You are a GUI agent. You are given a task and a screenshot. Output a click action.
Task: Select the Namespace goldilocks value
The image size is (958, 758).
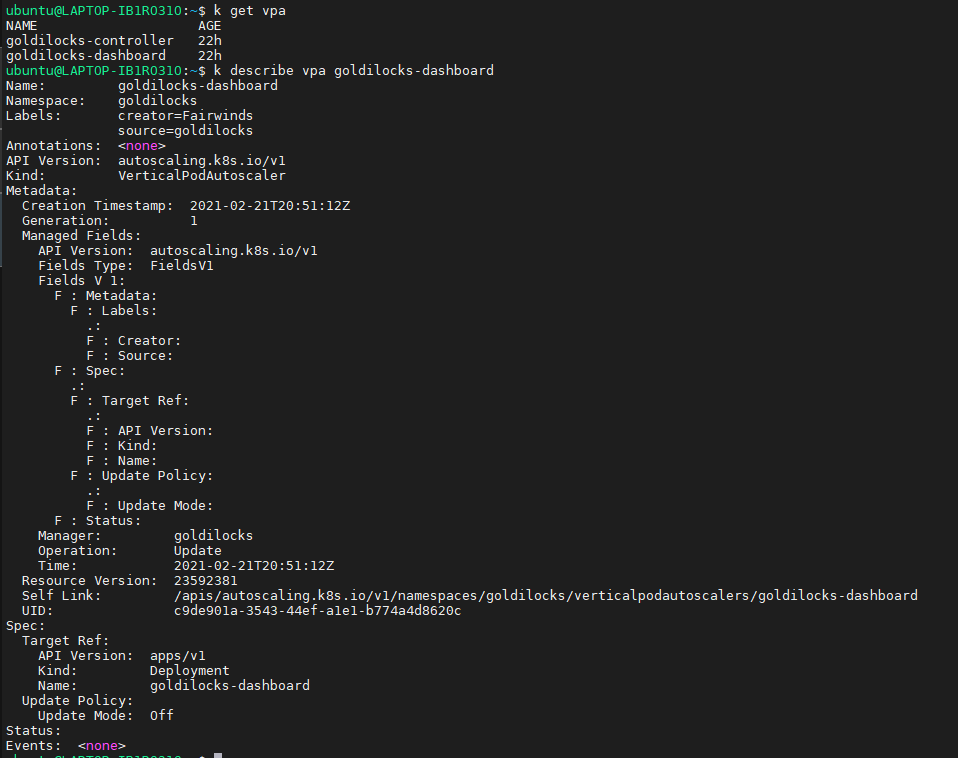[157, 100]
